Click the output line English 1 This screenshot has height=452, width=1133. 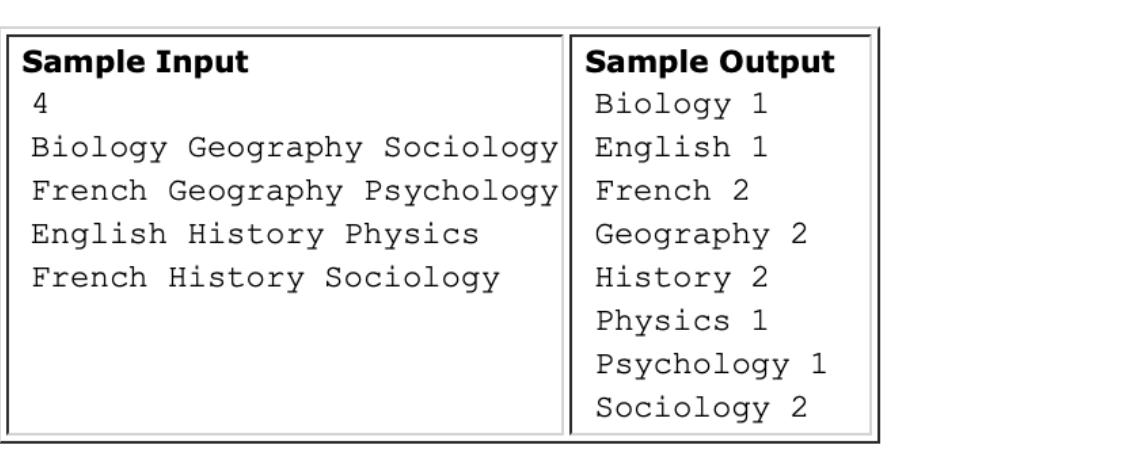click(681, 148)
